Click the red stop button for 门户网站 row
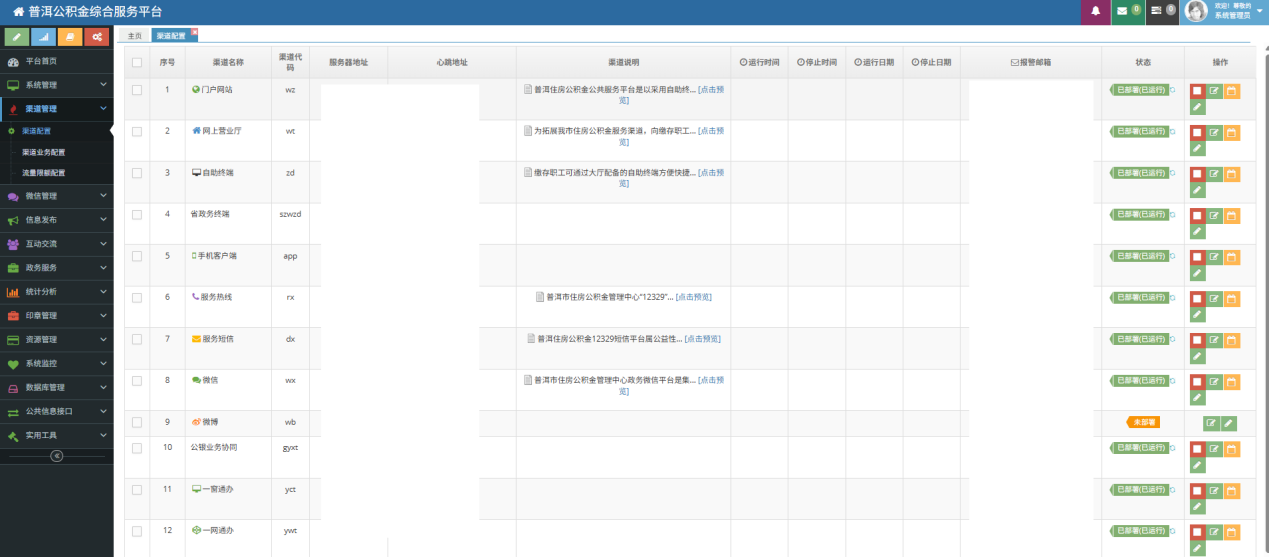 pyautogui.click(x=1197, y=91)
